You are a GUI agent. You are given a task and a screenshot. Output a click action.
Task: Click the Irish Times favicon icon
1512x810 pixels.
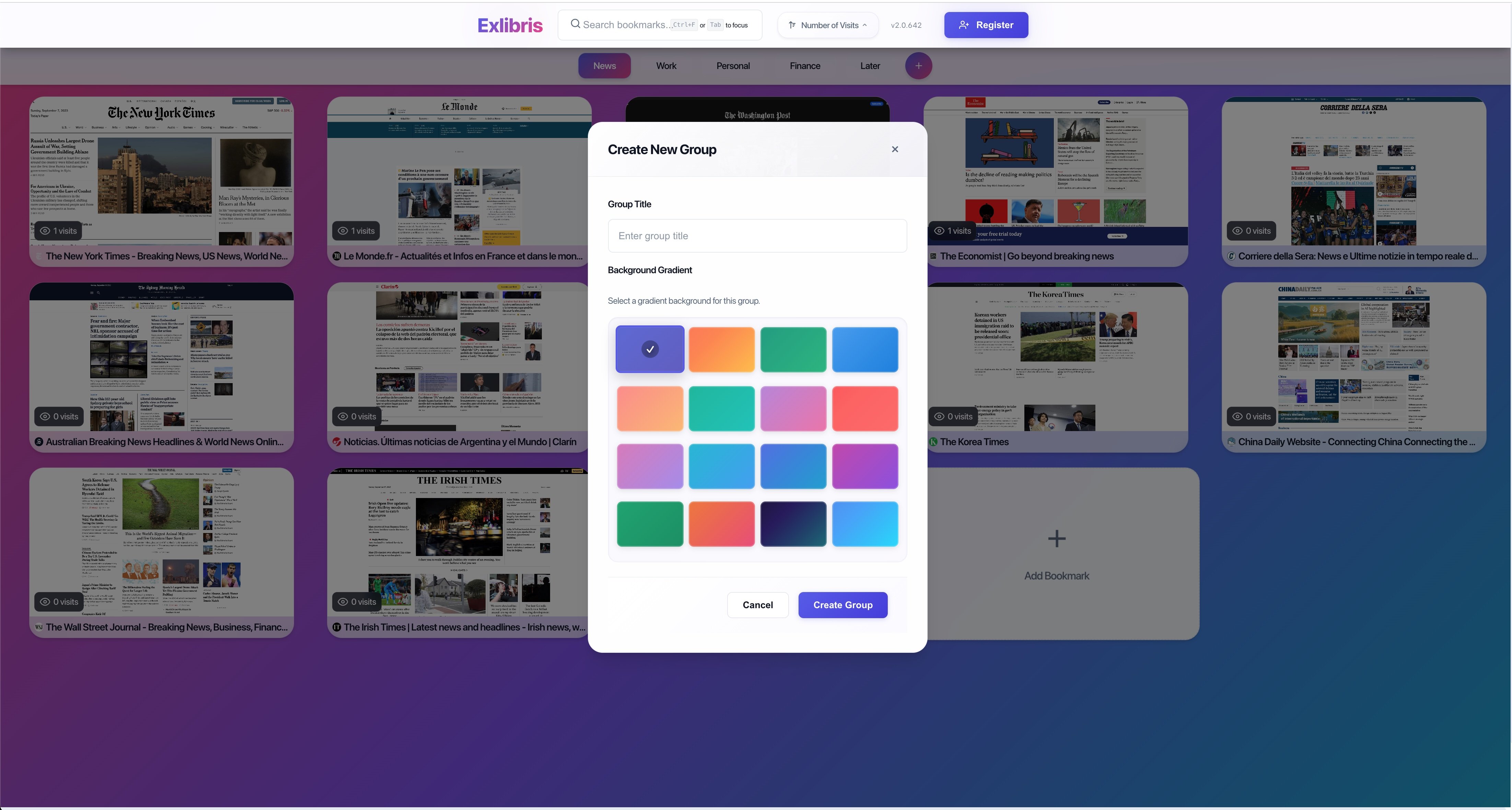[x=337, y=627]
